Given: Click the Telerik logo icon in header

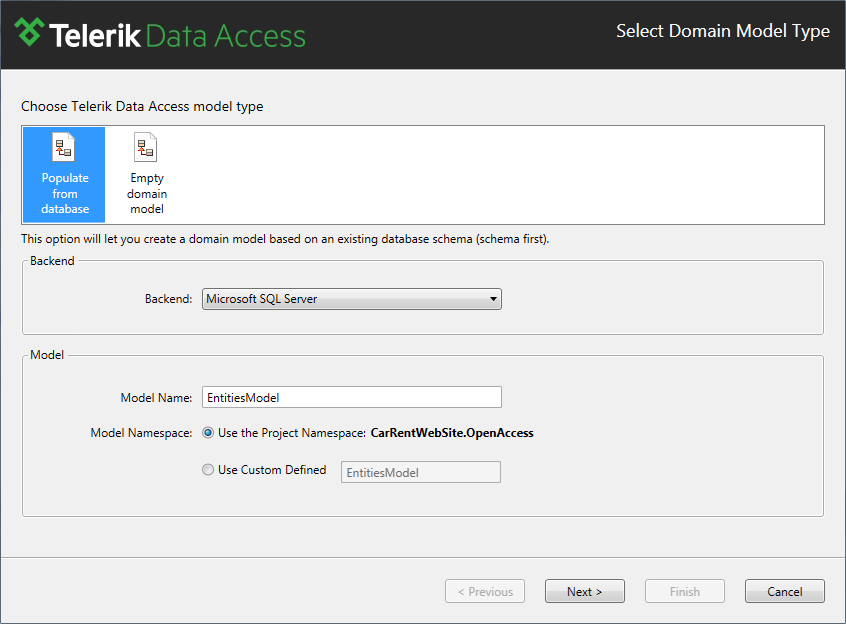Looking at the screenshot, I should 29,32.
